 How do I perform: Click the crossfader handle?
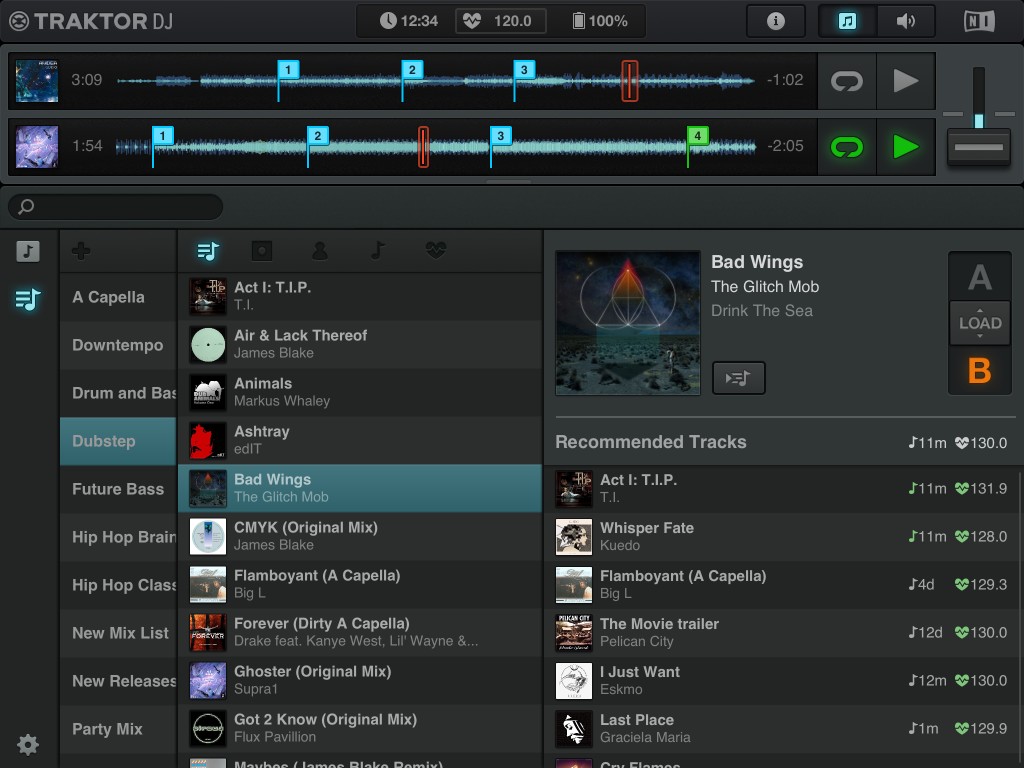[978, 147]
